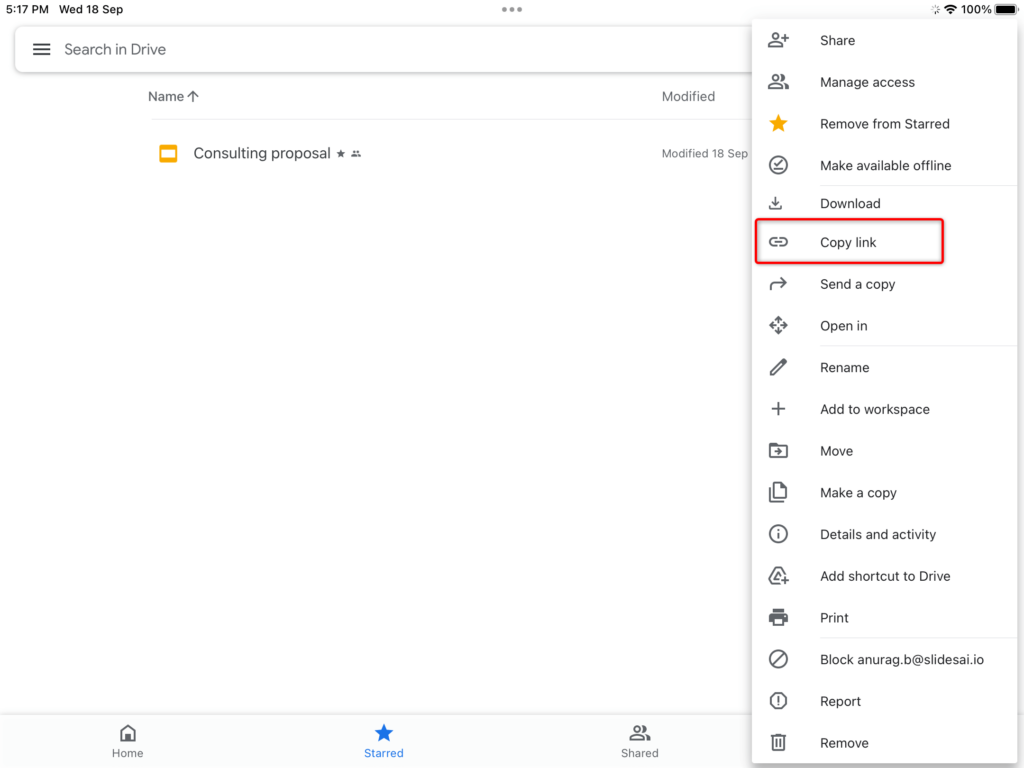
Task: Click the Remove trash icon
Action: point(779,743)
